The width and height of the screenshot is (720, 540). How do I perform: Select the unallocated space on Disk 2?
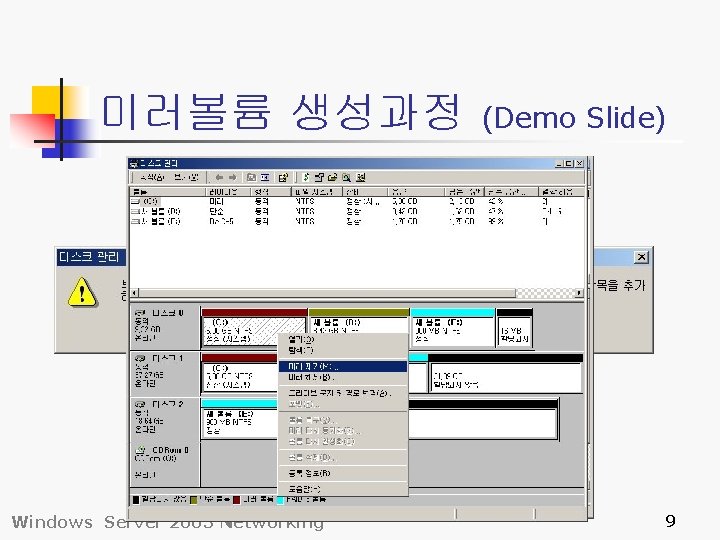(x=482, y=419)
